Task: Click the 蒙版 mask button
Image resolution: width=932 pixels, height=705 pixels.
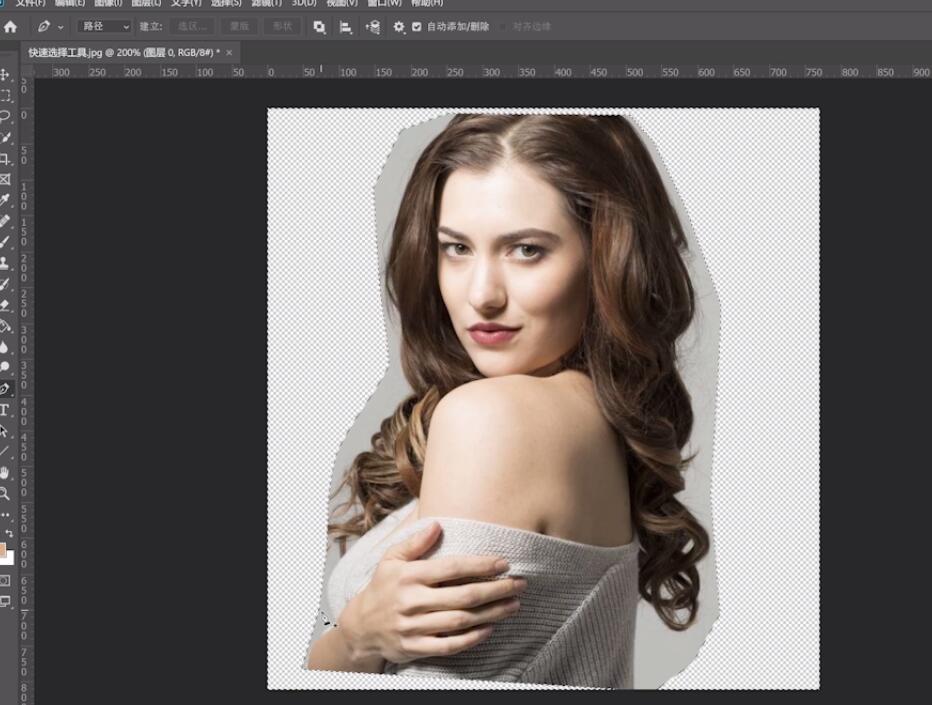Action: [239, 27]
